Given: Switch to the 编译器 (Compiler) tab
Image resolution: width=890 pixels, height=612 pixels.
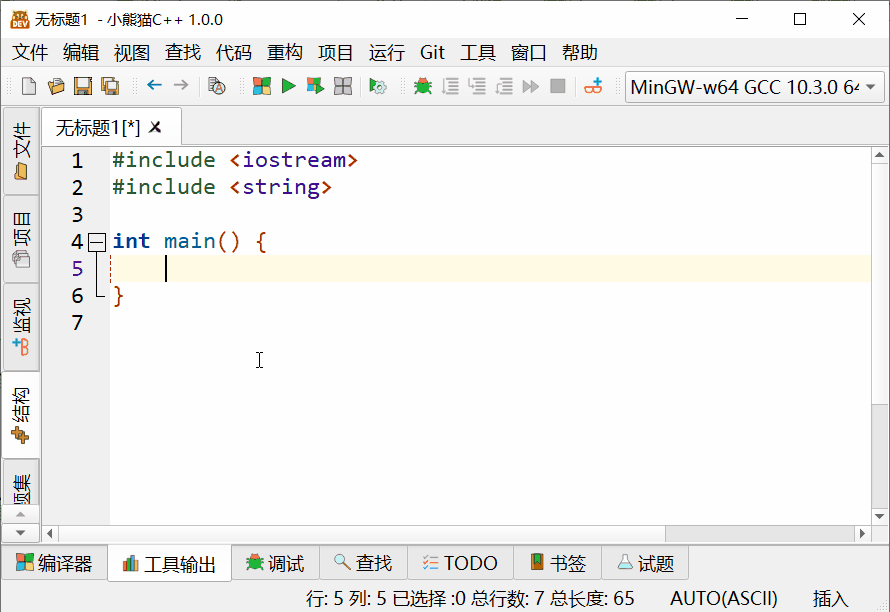Looking at the screenshot, I should click(x=54, y=564).
